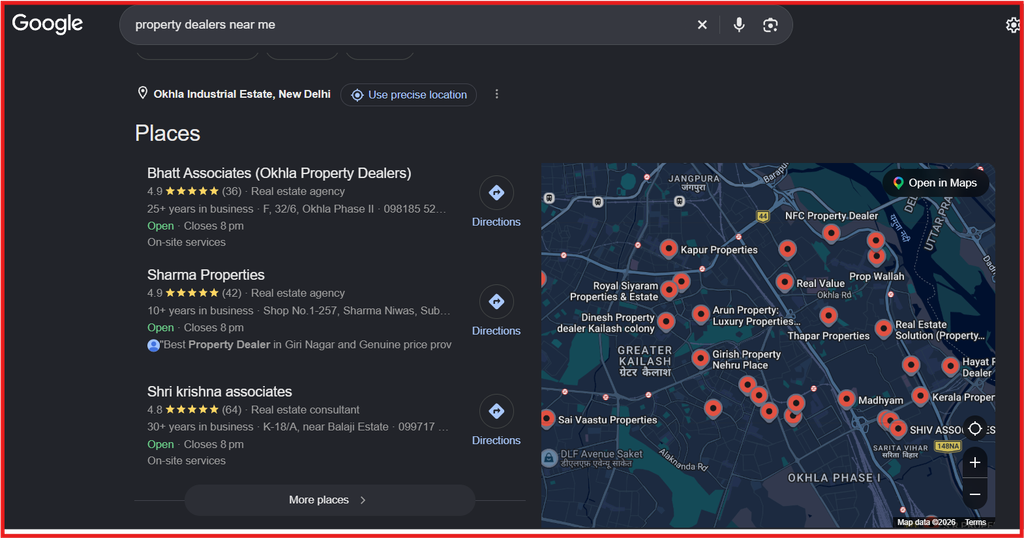Viewport: 1024px width, 538px height.
Task: Open Sharma Properties listing
Action: [206, 275]
